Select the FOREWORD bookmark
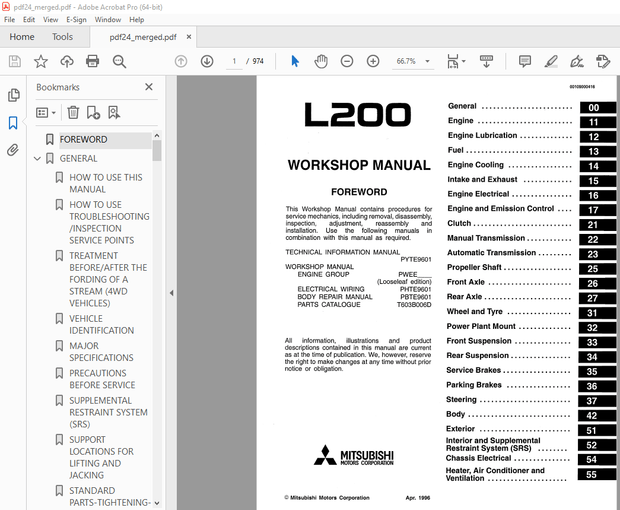 83,140
